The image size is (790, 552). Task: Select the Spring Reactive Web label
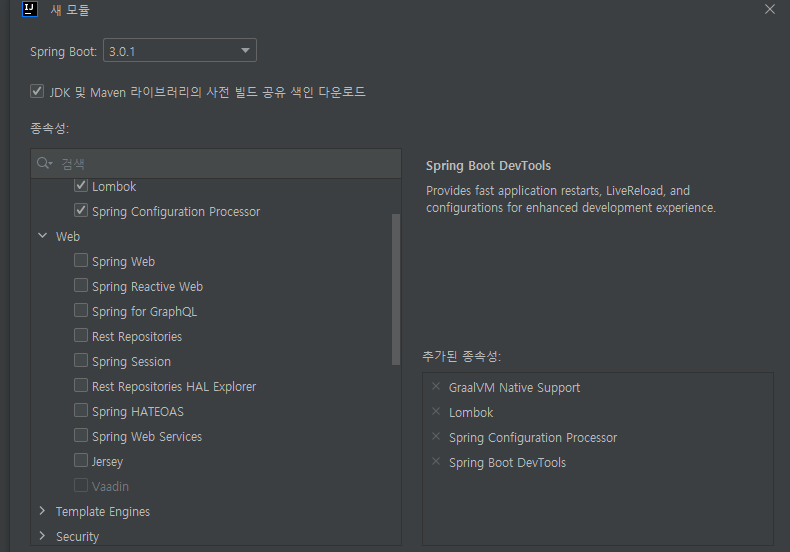point(148,287)
